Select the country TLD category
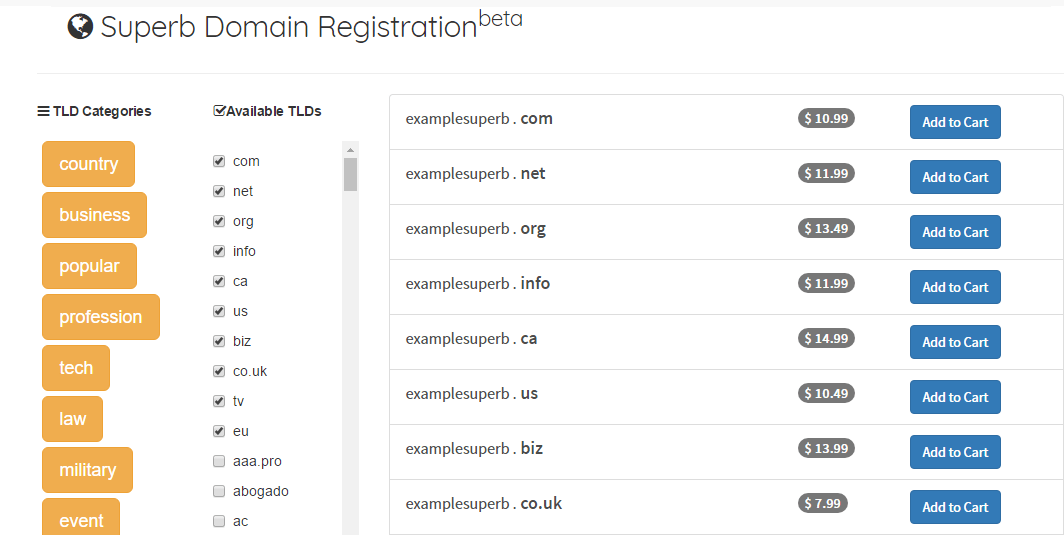1064x535 pixels. pos(88,164)
